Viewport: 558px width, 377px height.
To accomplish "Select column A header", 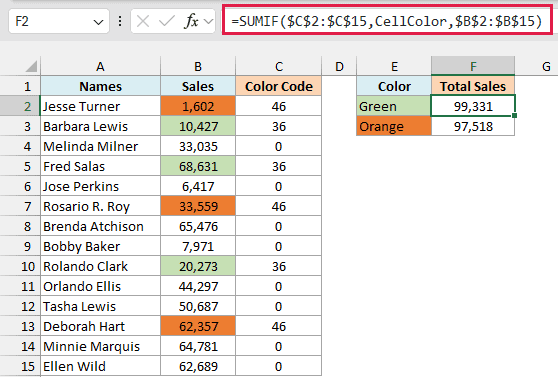I will coord(100,66).
